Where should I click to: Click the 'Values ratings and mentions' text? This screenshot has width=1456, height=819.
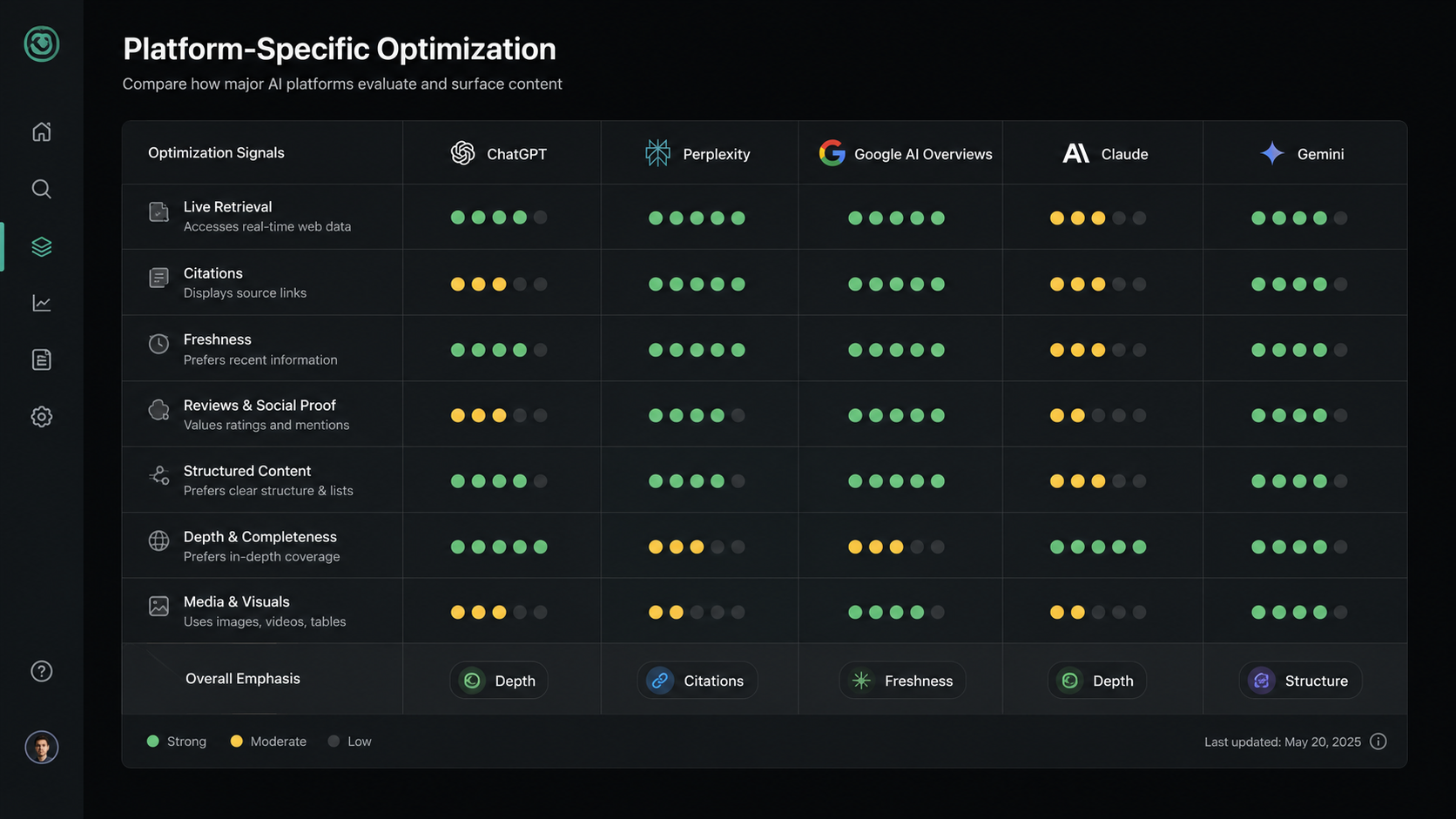click(266, 425)
